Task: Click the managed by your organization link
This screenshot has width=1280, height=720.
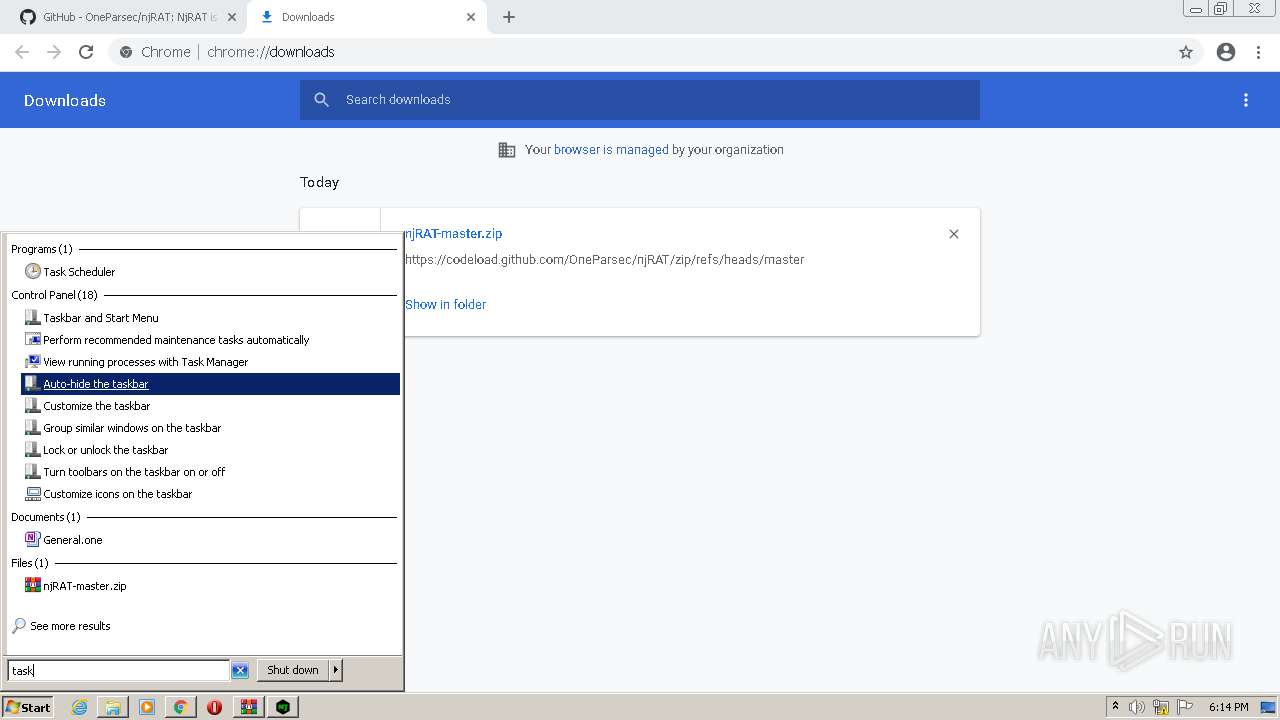Action: (x=611, y=150)
